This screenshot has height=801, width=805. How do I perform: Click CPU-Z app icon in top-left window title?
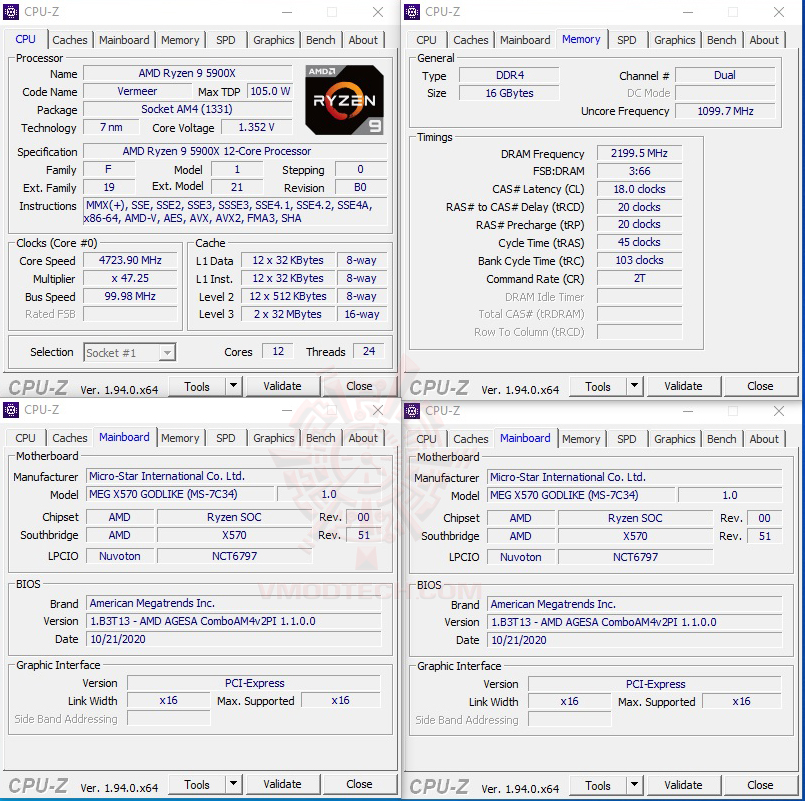coord(11,11)
